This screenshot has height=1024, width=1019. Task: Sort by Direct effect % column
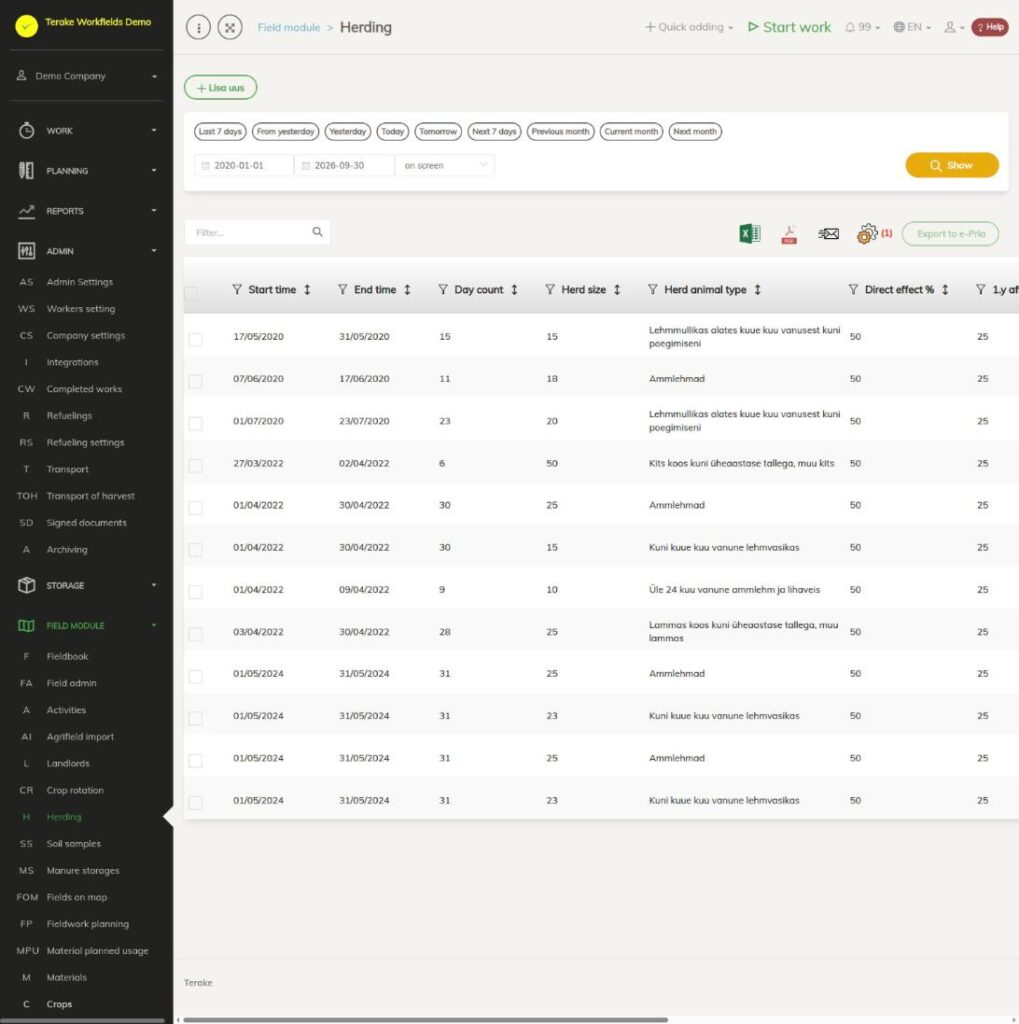point(945,289)
